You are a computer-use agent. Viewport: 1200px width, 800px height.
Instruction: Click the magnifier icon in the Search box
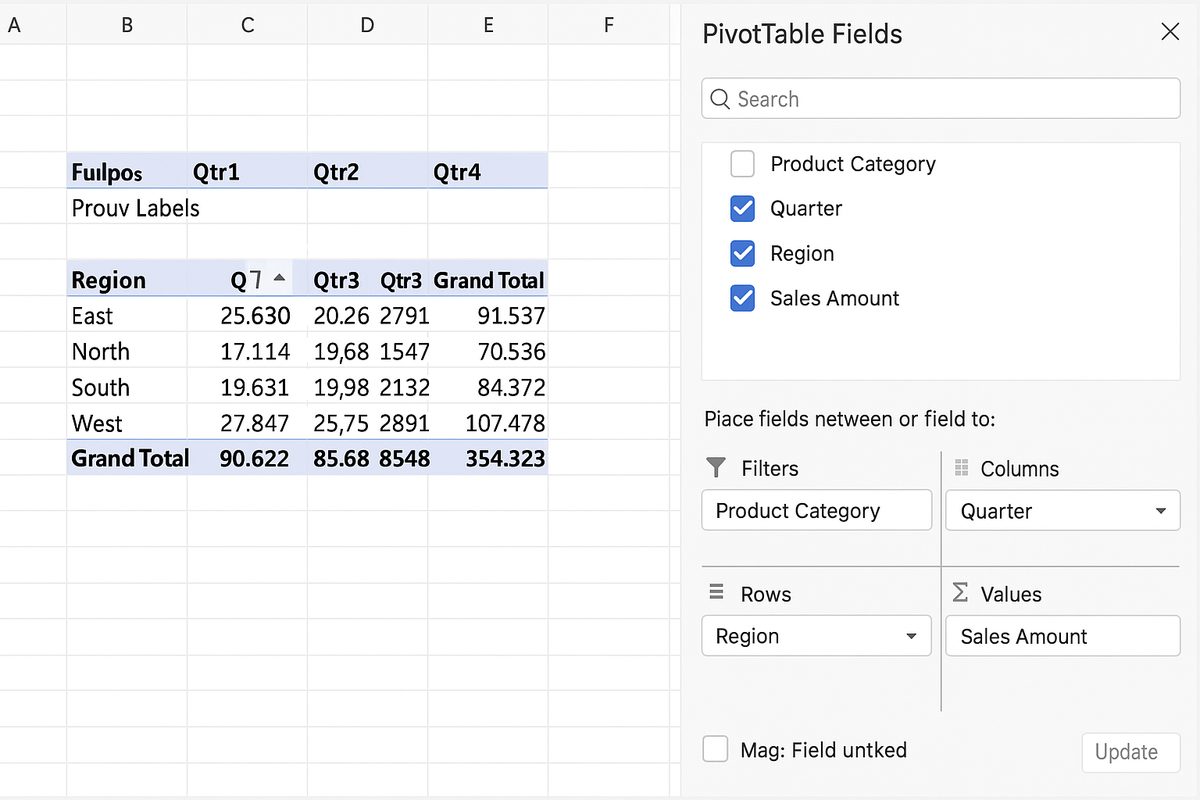720,99
